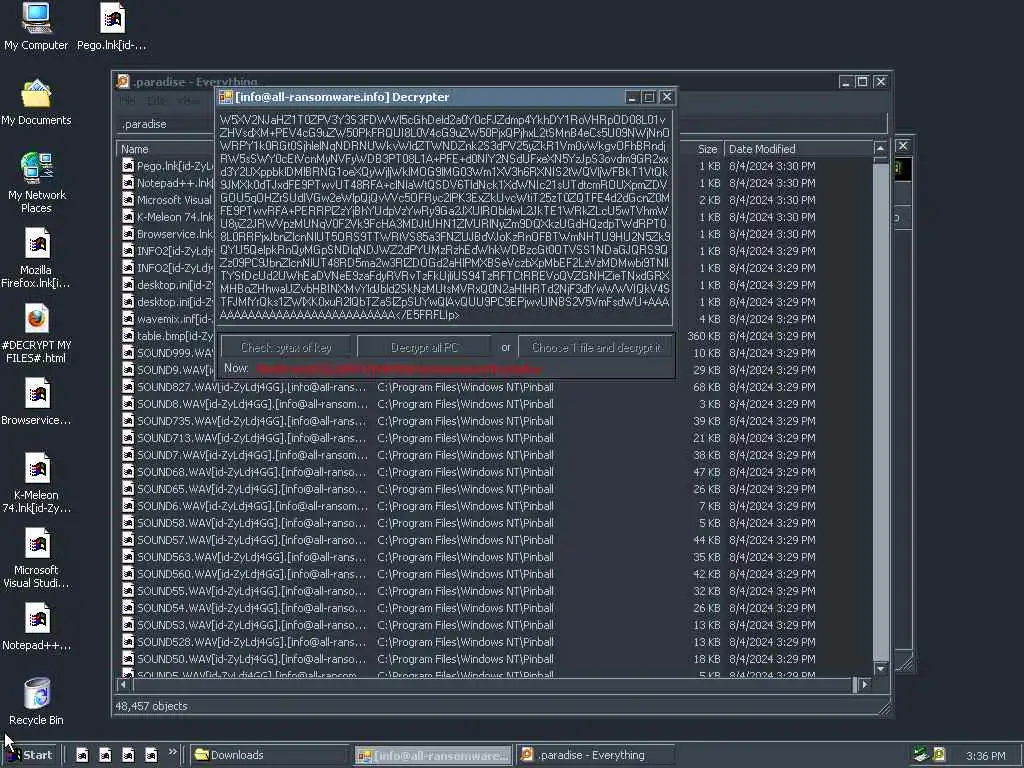Click the results list scroll down arrow

880,668
